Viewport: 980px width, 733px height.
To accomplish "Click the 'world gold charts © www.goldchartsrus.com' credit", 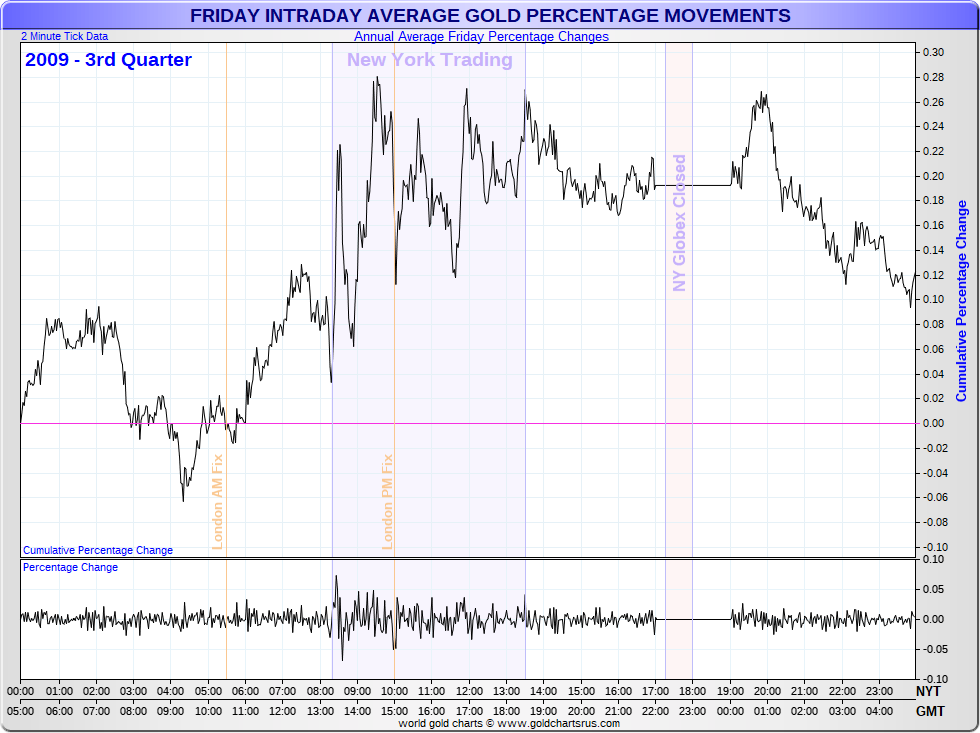I will pos(509,724).
